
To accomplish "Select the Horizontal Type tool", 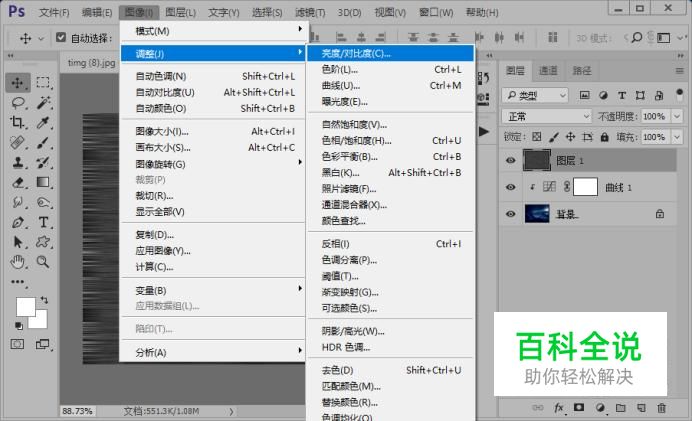I will [x=43, y=222].
